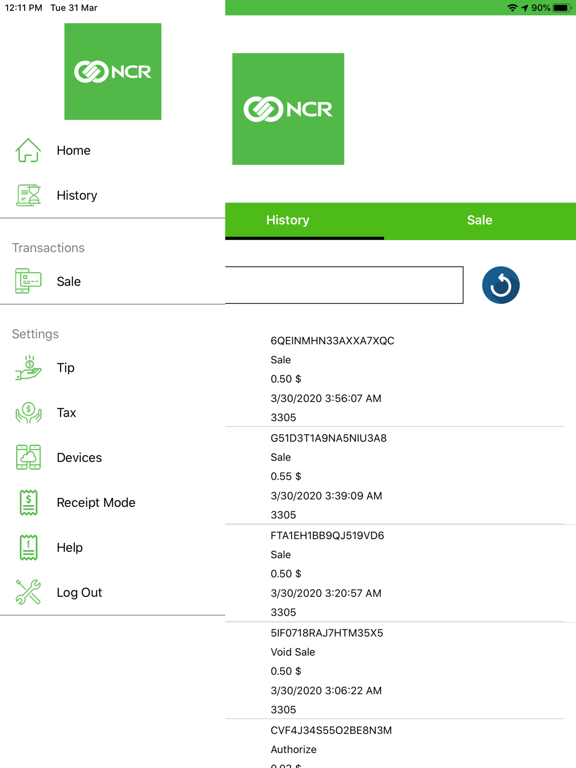Click the large NCR logo on main page
Screen dimensions: 576x768
(x=288, y=109)
